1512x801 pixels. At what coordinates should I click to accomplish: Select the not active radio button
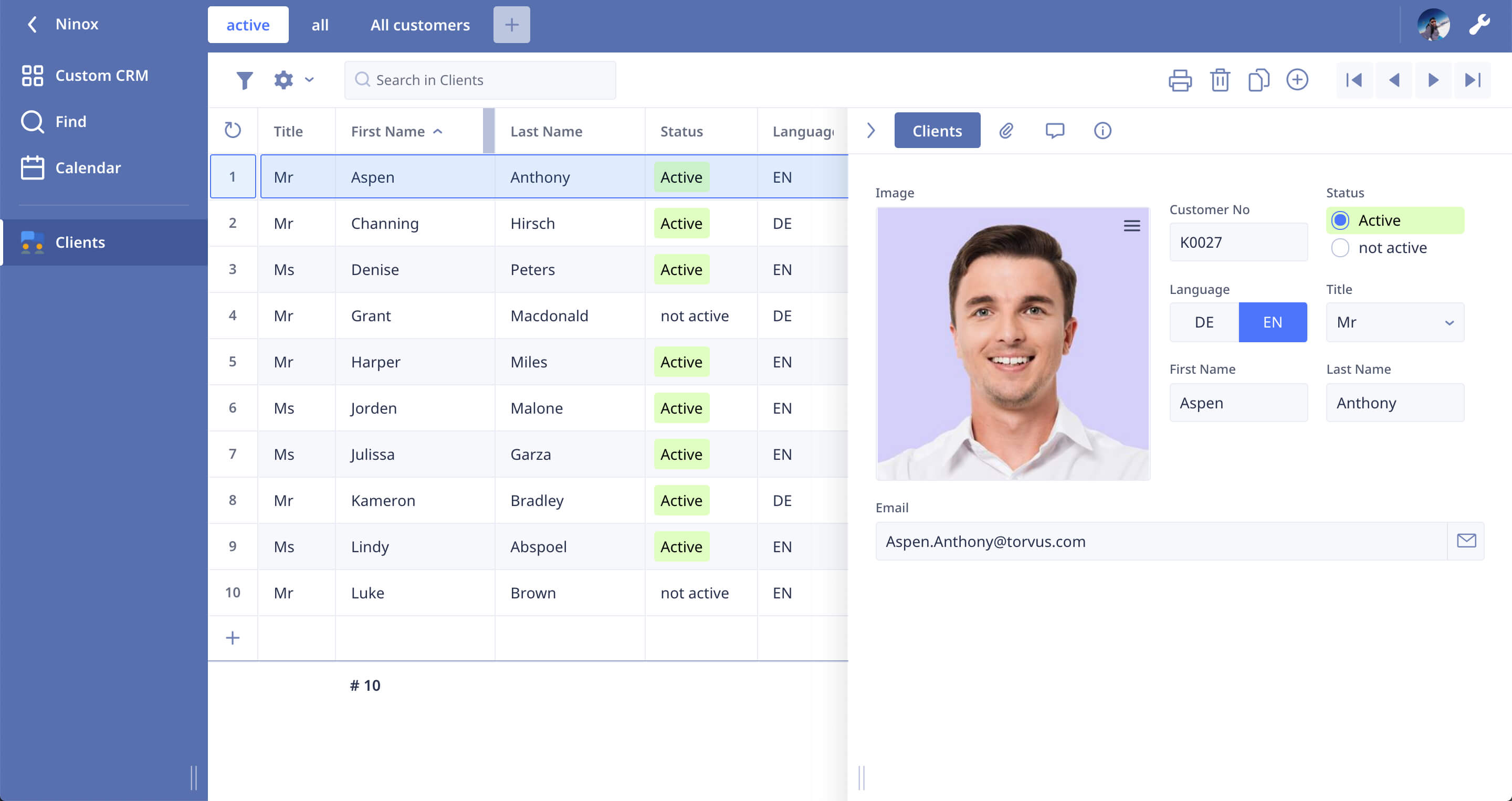click(x=1339, y=248)
